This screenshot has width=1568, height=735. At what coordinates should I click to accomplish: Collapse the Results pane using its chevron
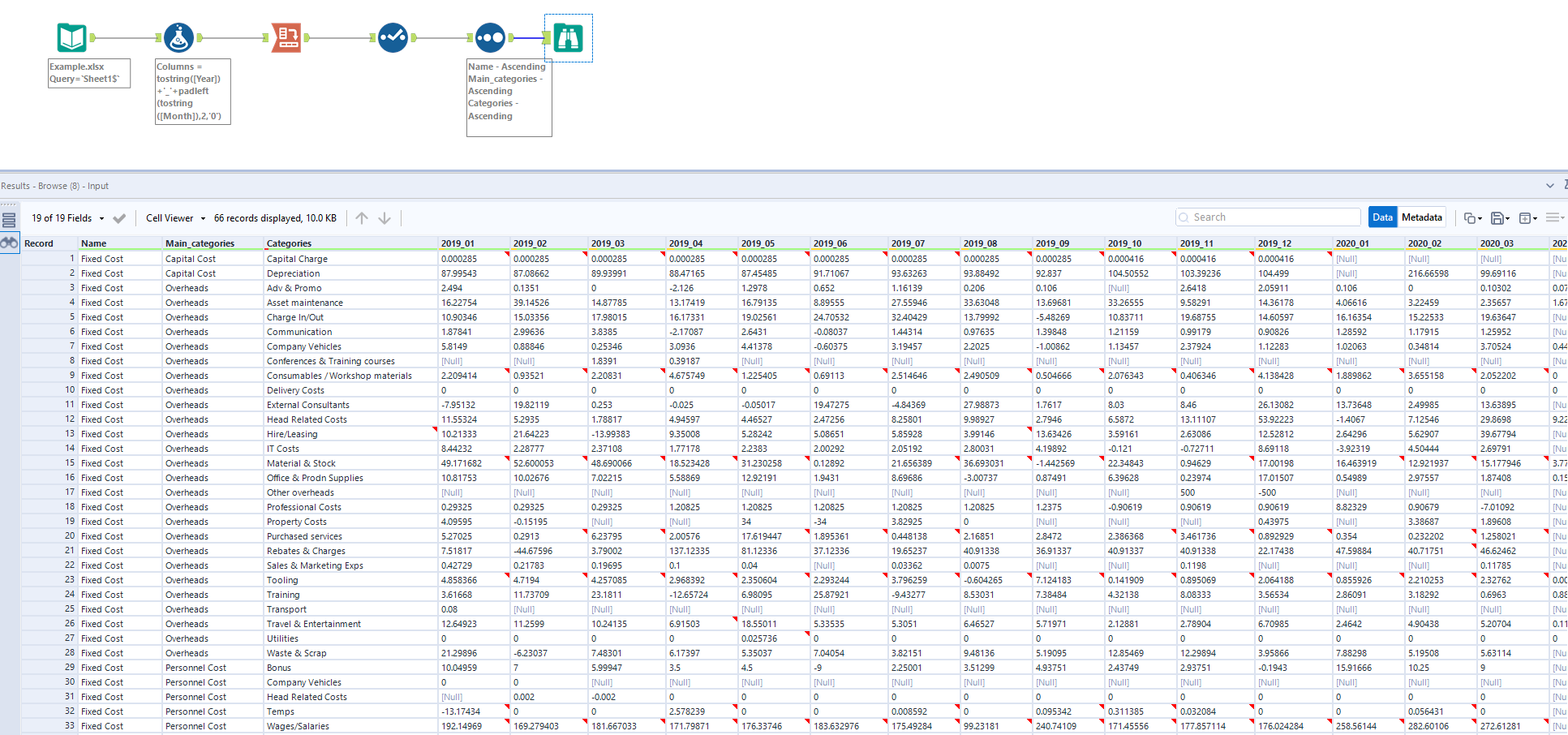coord(1549,185)
